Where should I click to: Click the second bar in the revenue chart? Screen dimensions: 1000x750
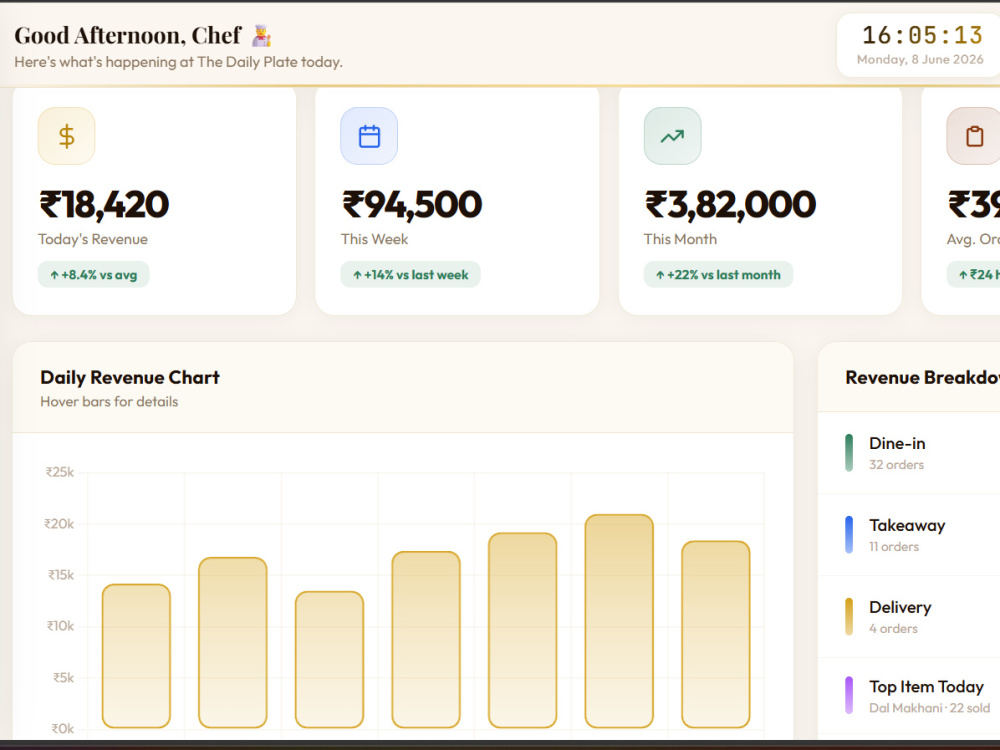point(233,642)
